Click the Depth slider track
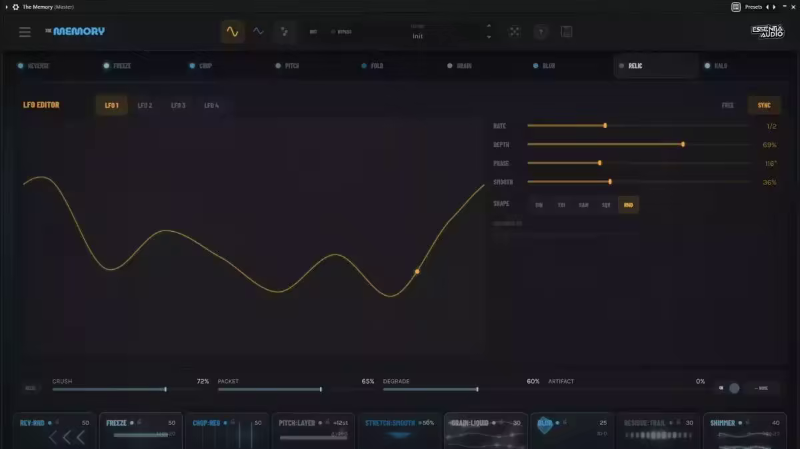800x449 pixels. coord(620,144)
